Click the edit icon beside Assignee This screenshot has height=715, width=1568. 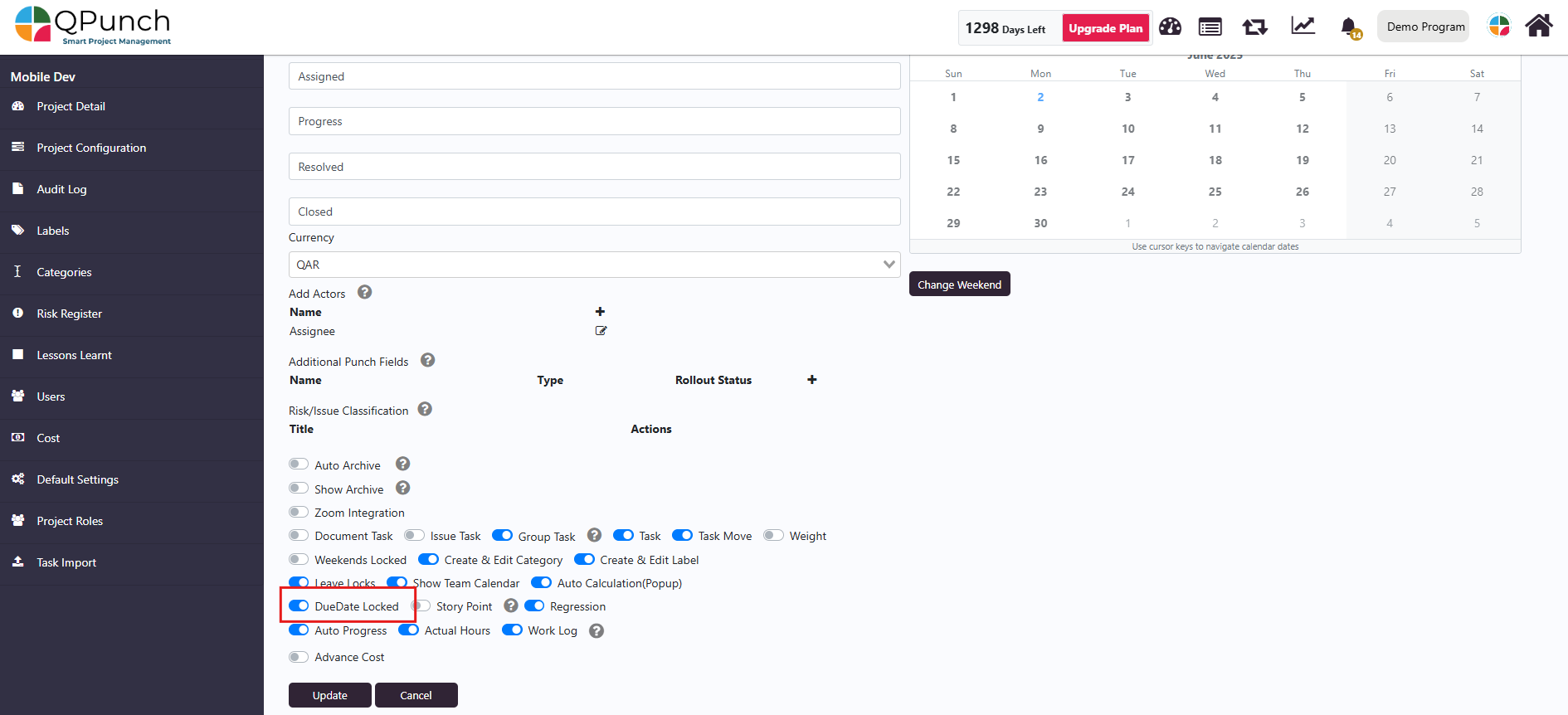click(x=601, y=331)
